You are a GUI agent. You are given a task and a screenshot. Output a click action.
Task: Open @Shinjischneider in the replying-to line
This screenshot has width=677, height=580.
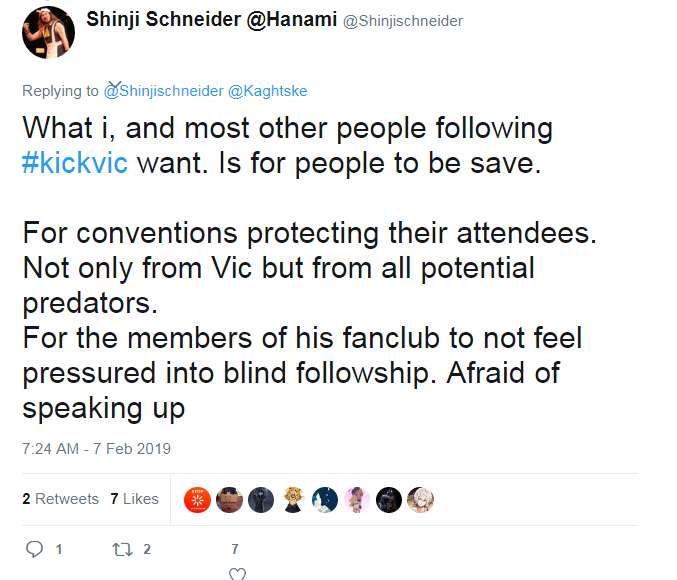(163, 91)
